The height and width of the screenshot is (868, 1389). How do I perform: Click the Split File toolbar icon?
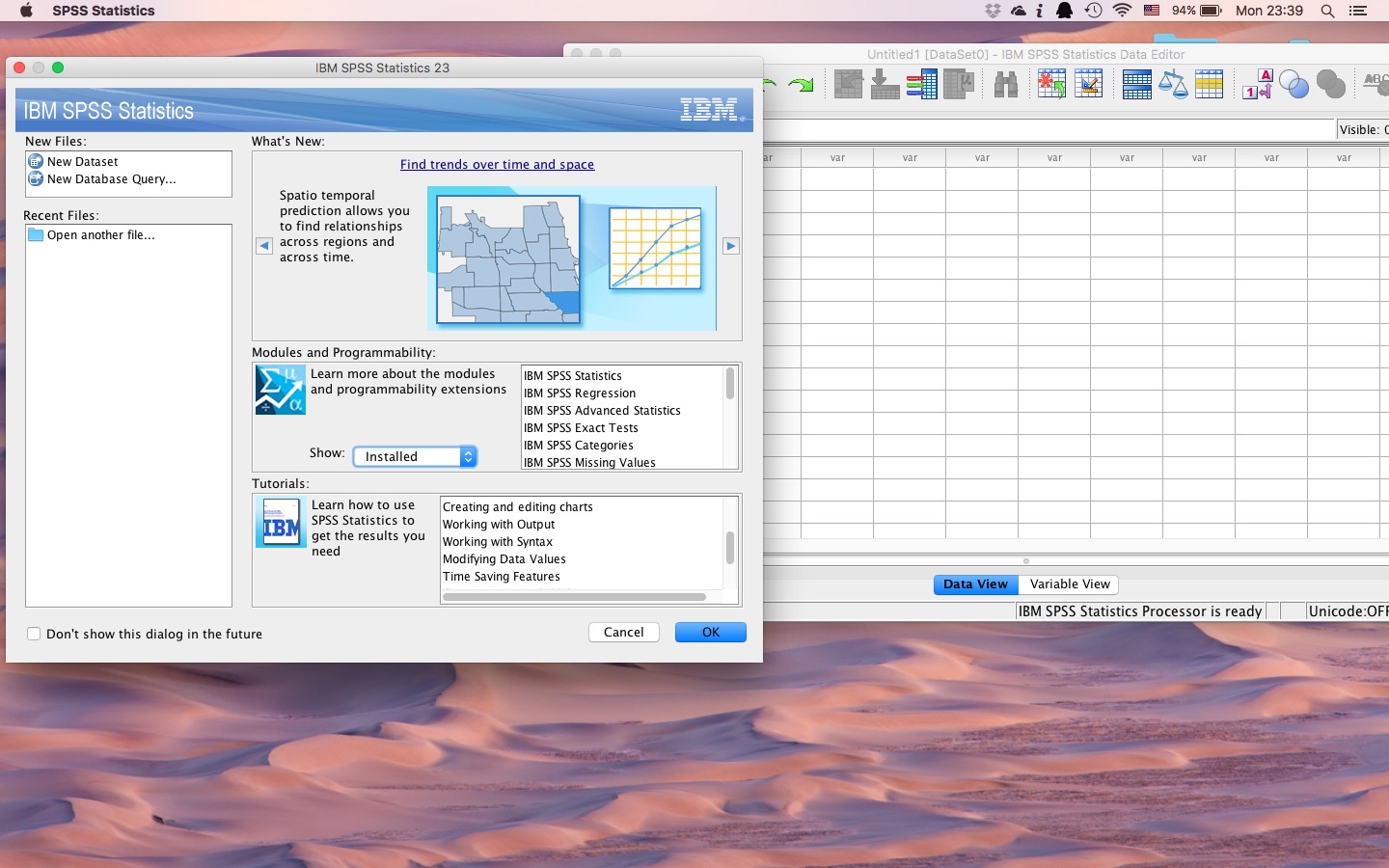tap(1137, 85)
